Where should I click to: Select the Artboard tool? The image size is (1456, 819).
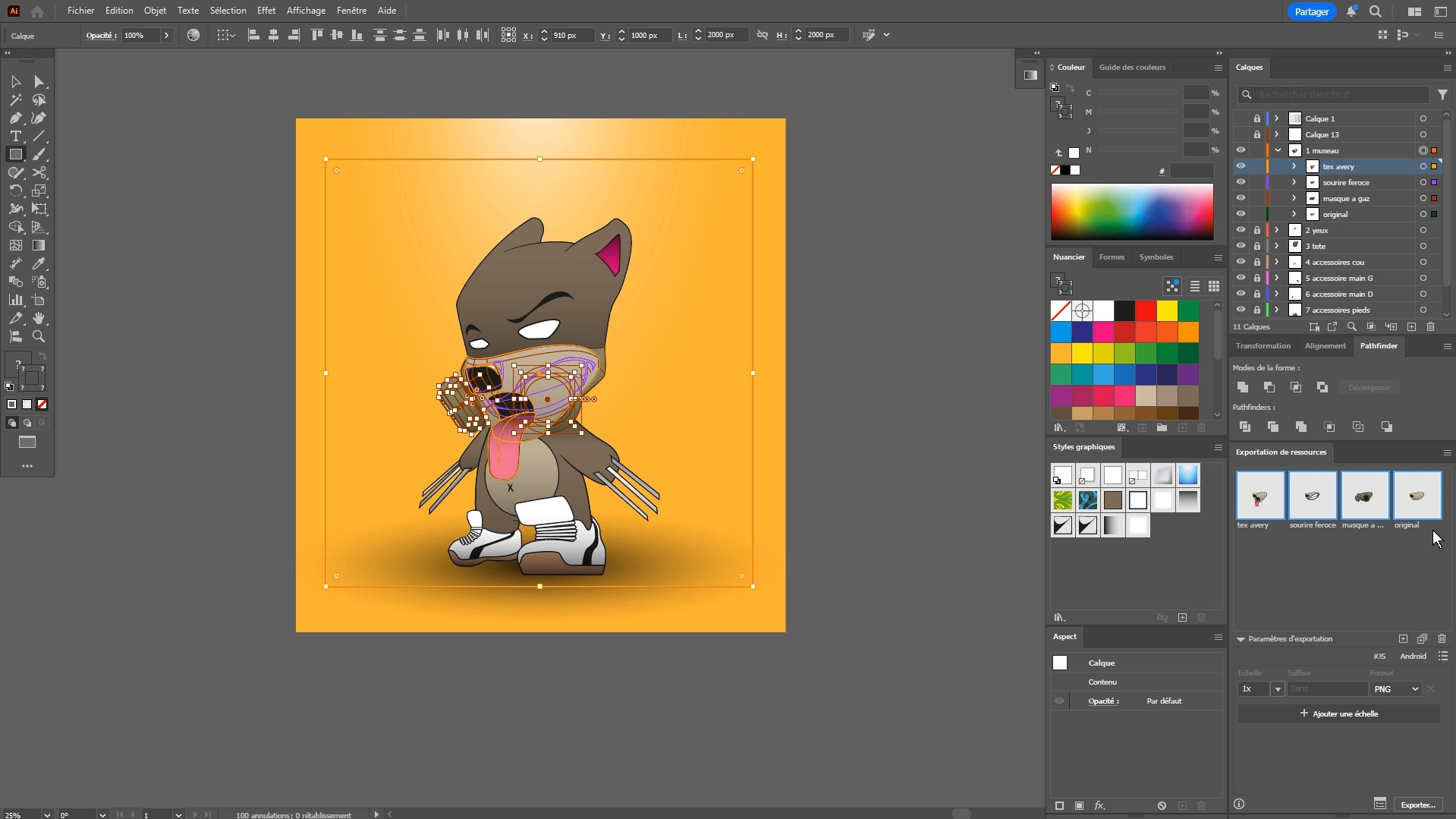[x=39, y=300]
